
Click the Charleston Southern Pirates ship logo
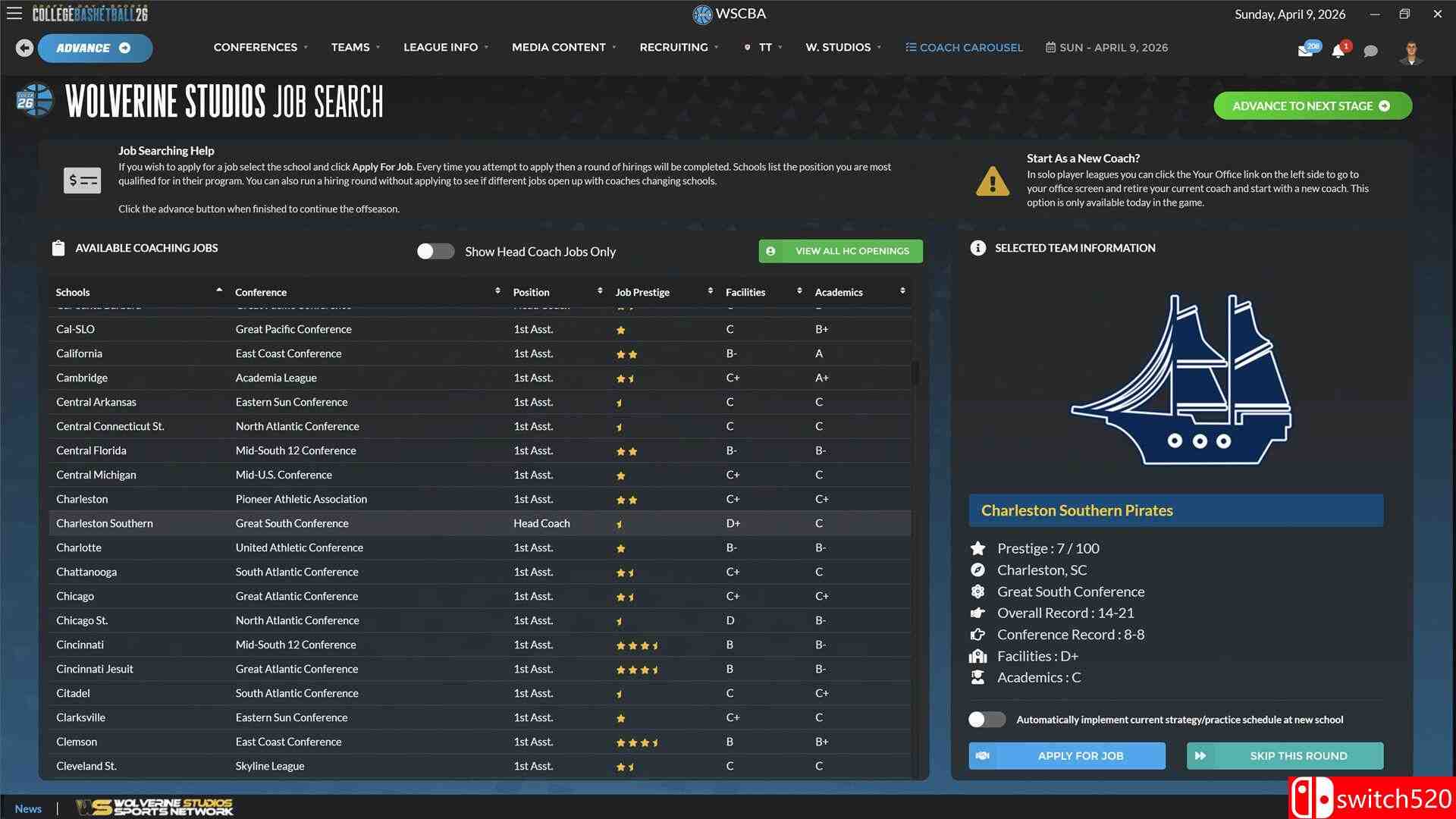[1181, 379]
